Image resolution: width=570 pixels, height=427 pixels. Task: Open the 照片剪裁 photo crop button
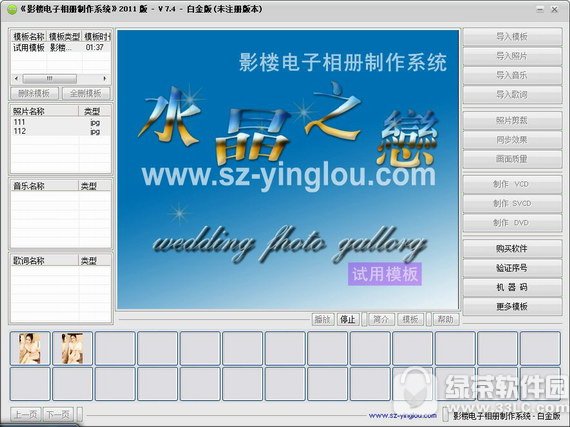(x=512, y=121)
